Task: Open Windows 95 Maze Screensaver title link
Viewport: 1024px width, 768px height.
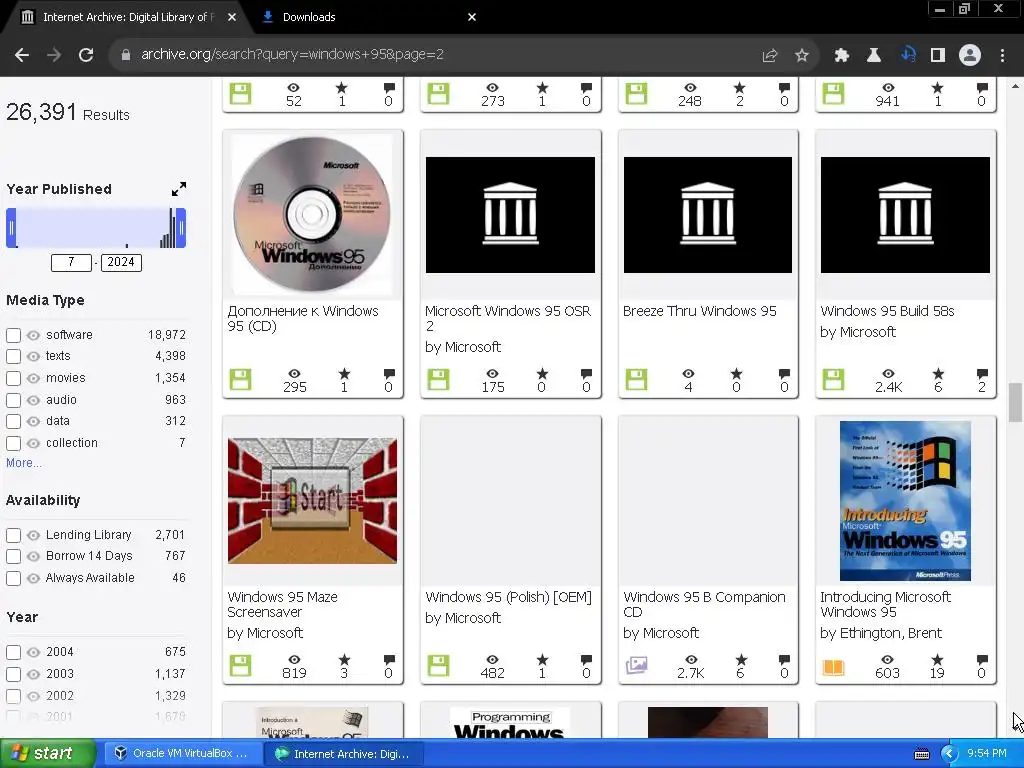Action: 282,605
